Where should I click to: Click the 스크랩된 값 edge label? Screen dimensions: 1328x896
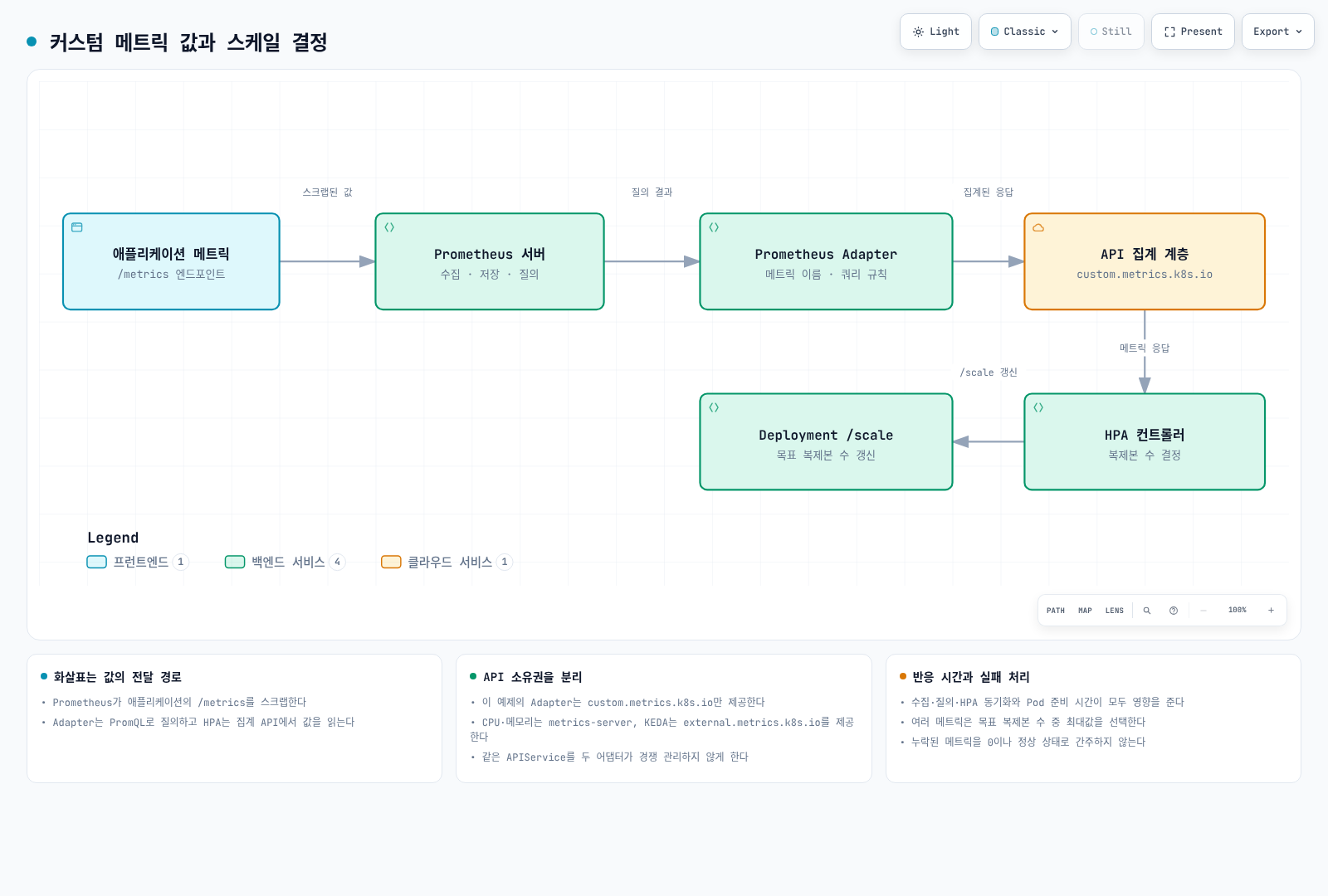click(327, 192)
